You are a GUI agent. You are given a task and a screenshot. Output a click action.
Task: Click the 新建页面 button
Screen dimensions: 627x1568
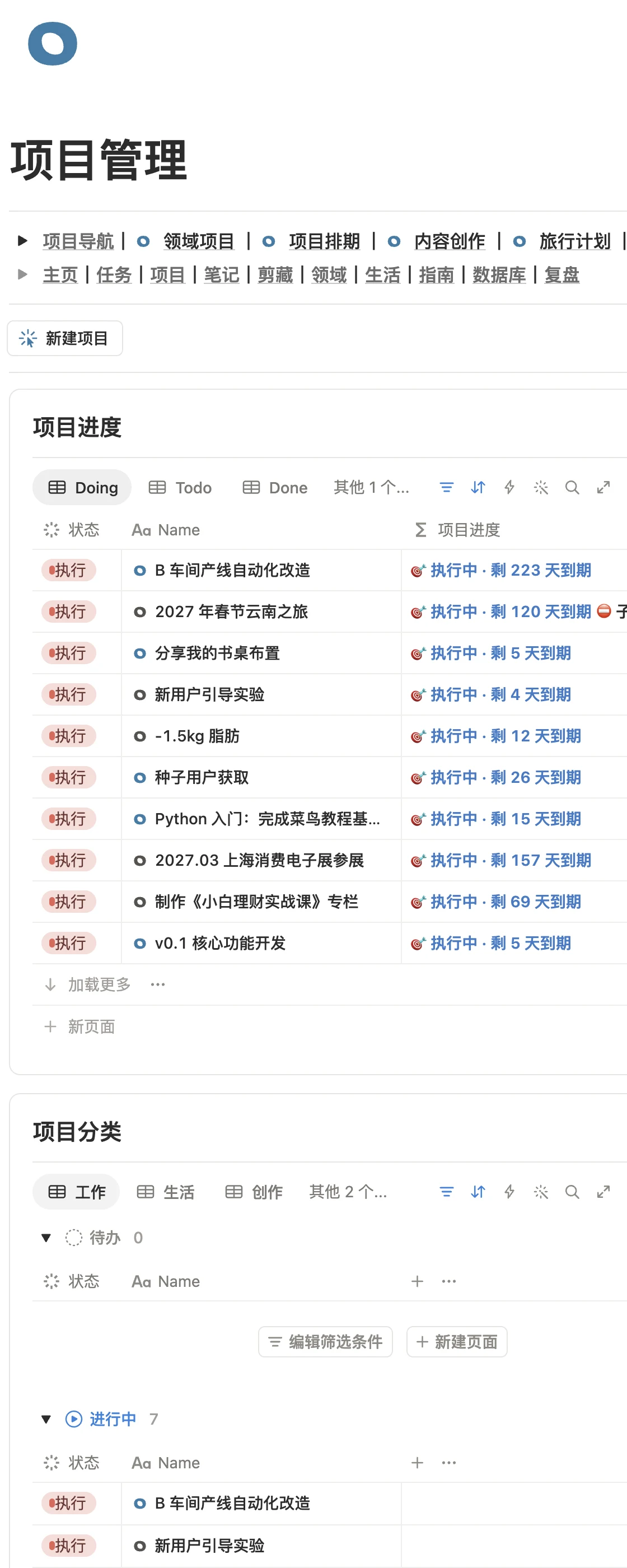[x=457, y=1342]
